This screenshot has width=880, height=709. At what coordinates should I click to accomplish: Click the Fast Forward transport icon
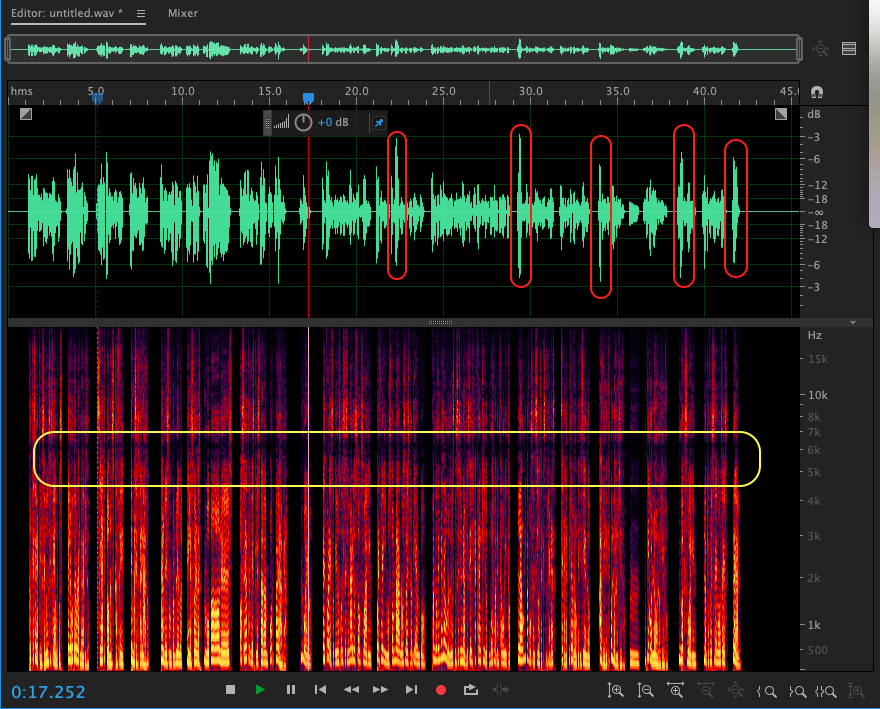[x=380, y=690]
